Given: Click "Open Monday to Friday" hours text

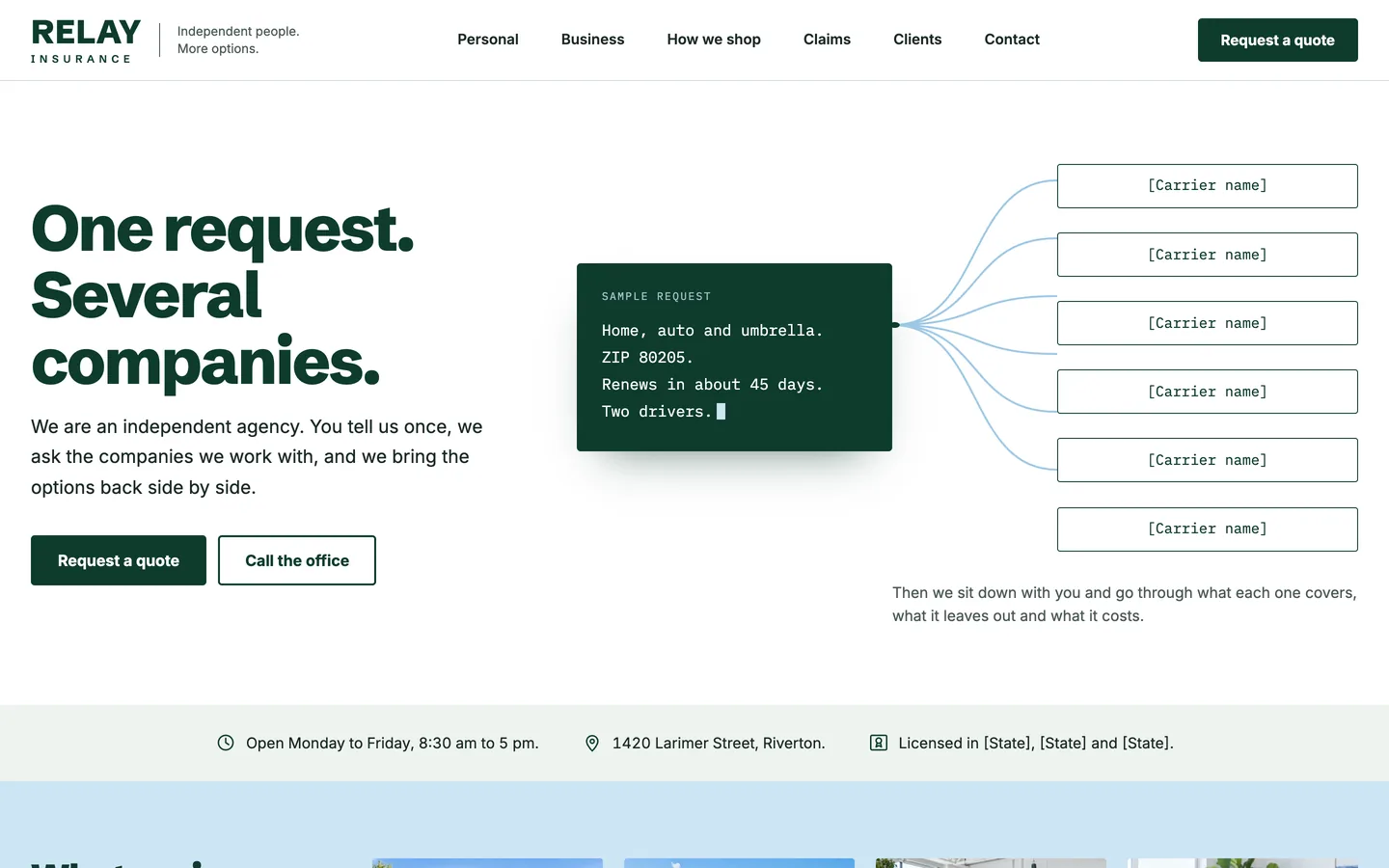Looking at the screenshot, I should point(393,743).
